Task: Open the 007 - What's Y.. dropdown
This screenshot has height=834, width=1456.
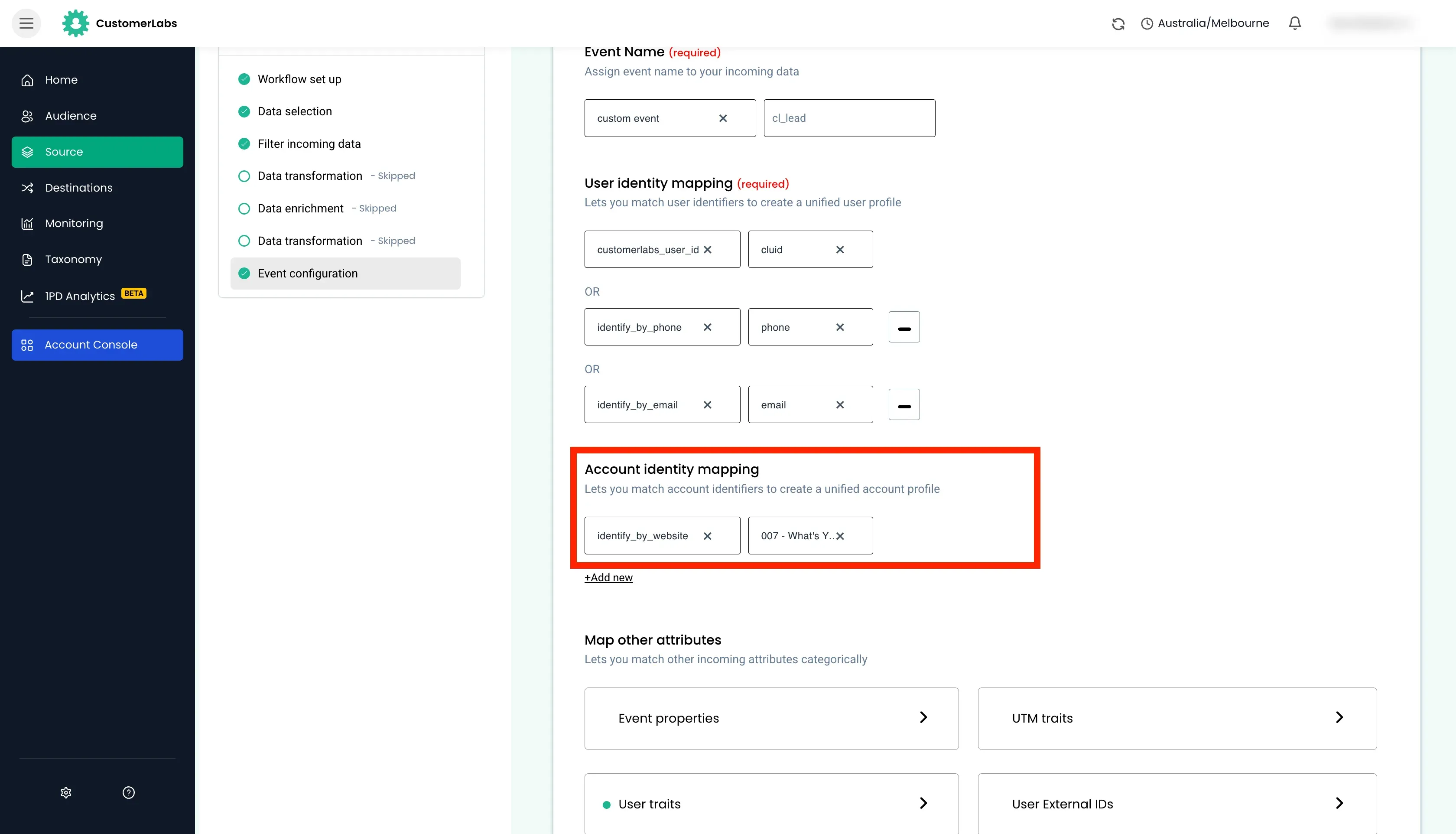Action: (x=810, y=536)
